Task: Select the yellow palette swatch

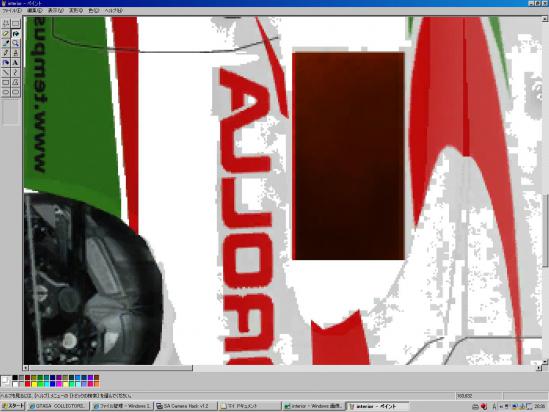Action: point(34,384)
